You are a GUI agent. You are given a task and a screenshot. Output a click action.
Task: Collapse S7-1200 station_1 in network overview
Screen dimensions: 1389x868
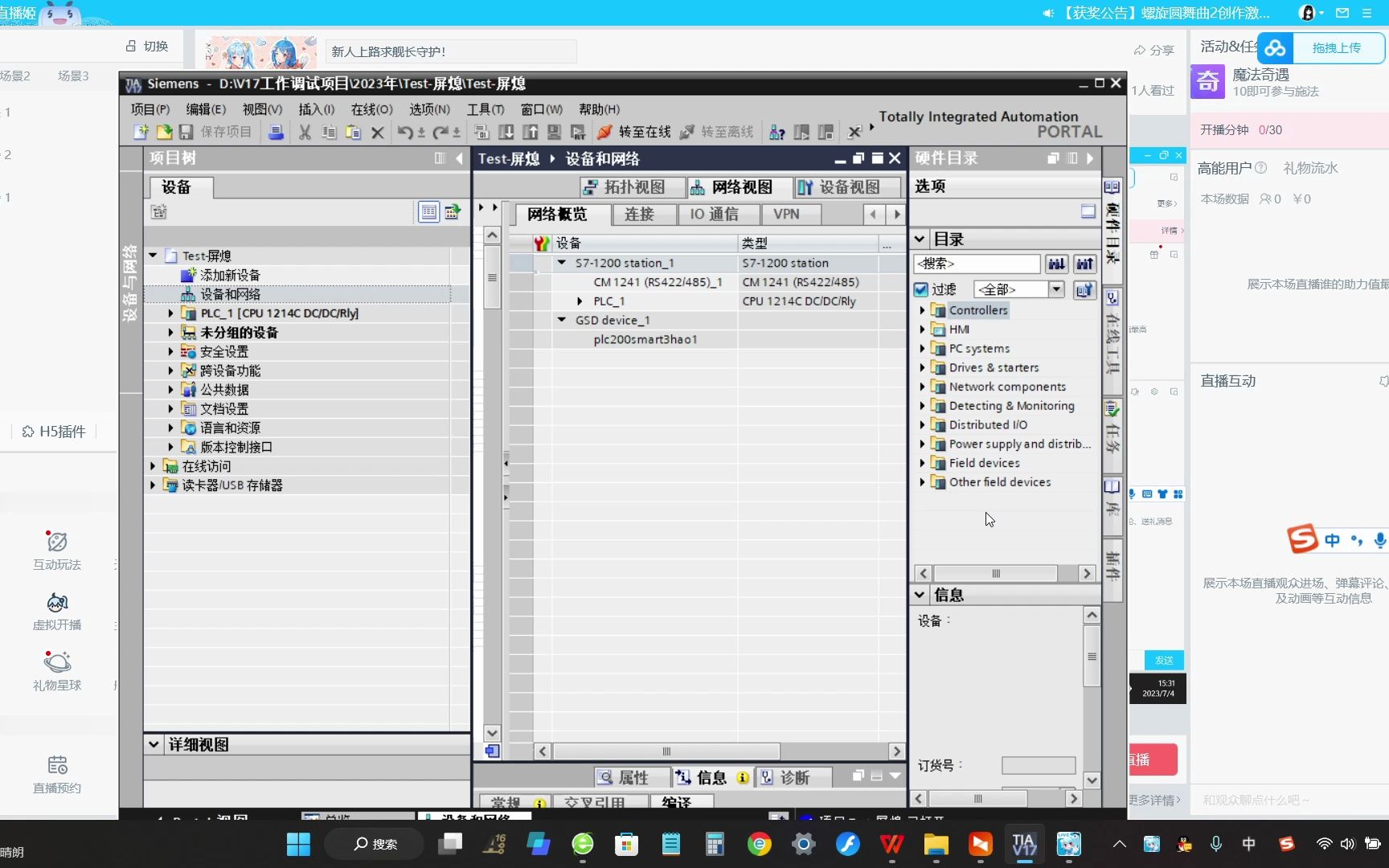pyautogui.click(x=562, y=263)
